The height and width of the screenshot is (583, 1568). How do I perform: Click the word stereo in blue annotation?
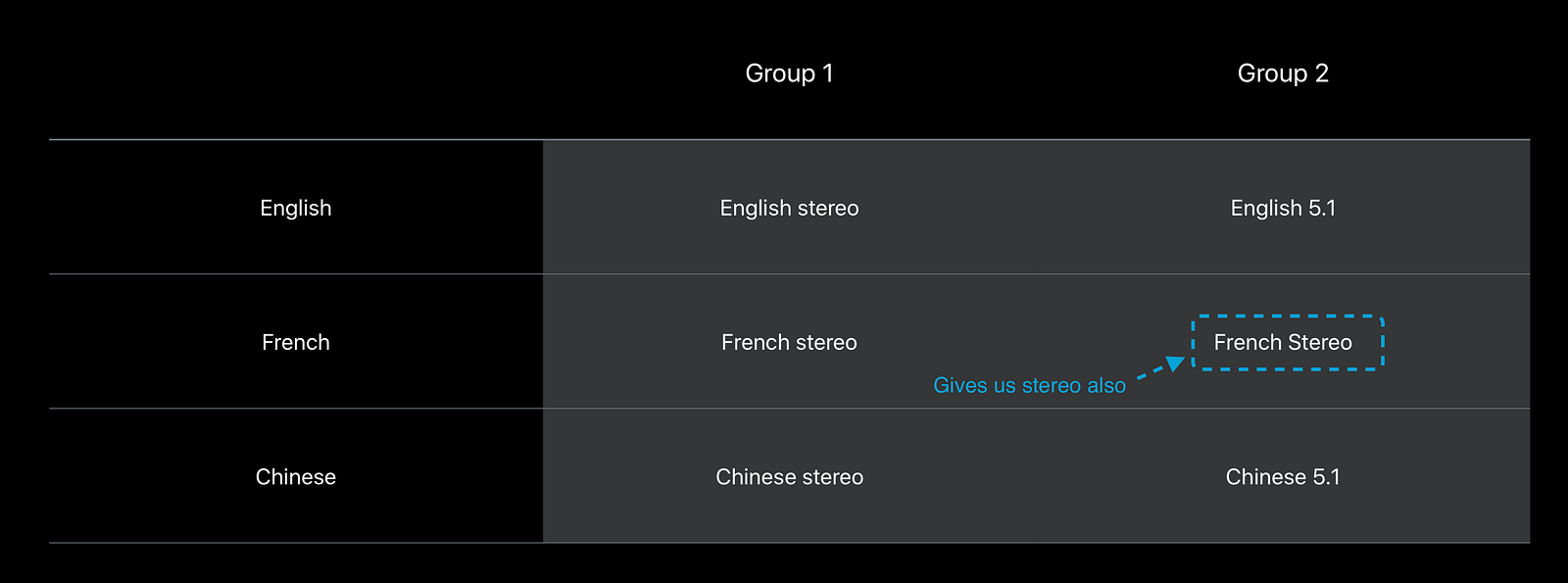pyautogui.click(x=1051, y=385)
